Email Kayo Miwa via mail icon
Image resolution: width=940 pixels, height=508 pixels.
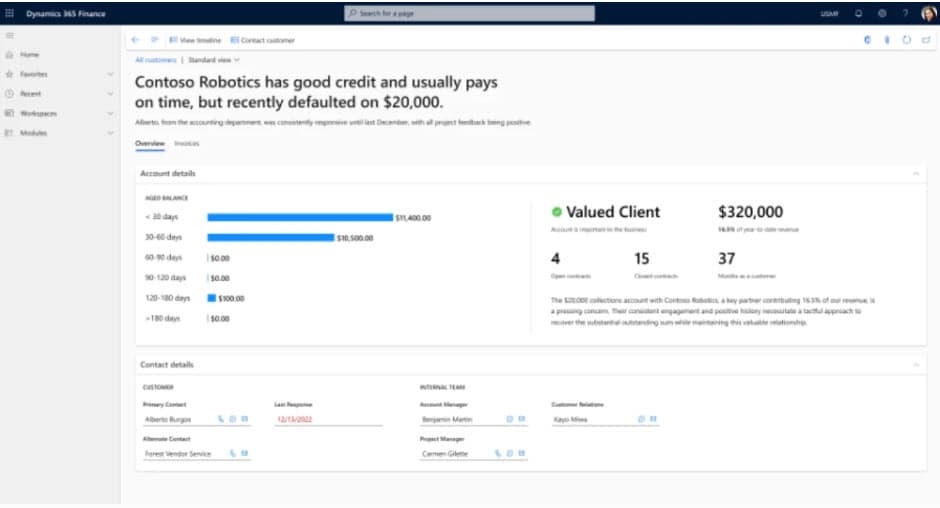point(653,419)
